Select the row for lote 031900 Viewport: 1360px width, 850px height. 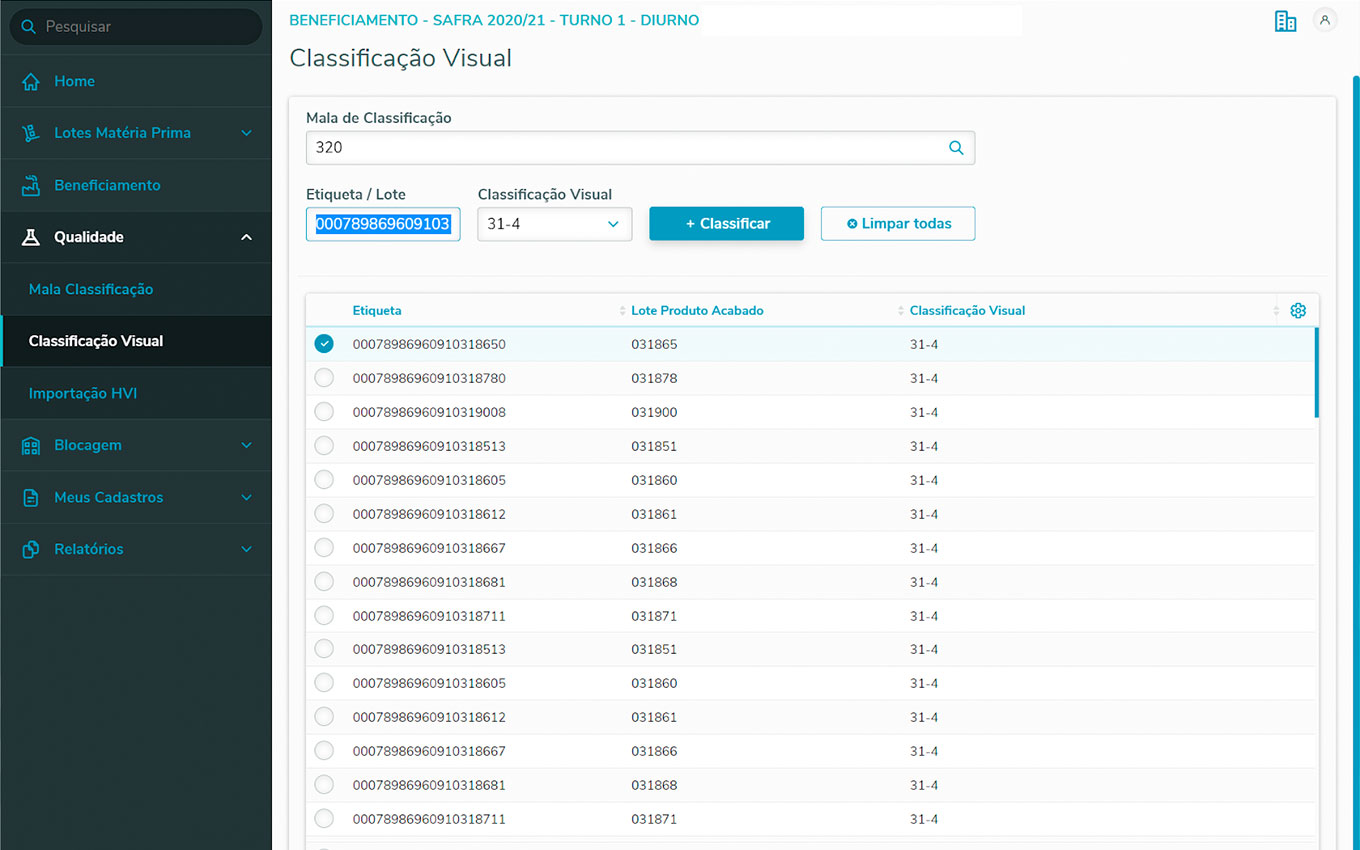click(x=324, y=412)
